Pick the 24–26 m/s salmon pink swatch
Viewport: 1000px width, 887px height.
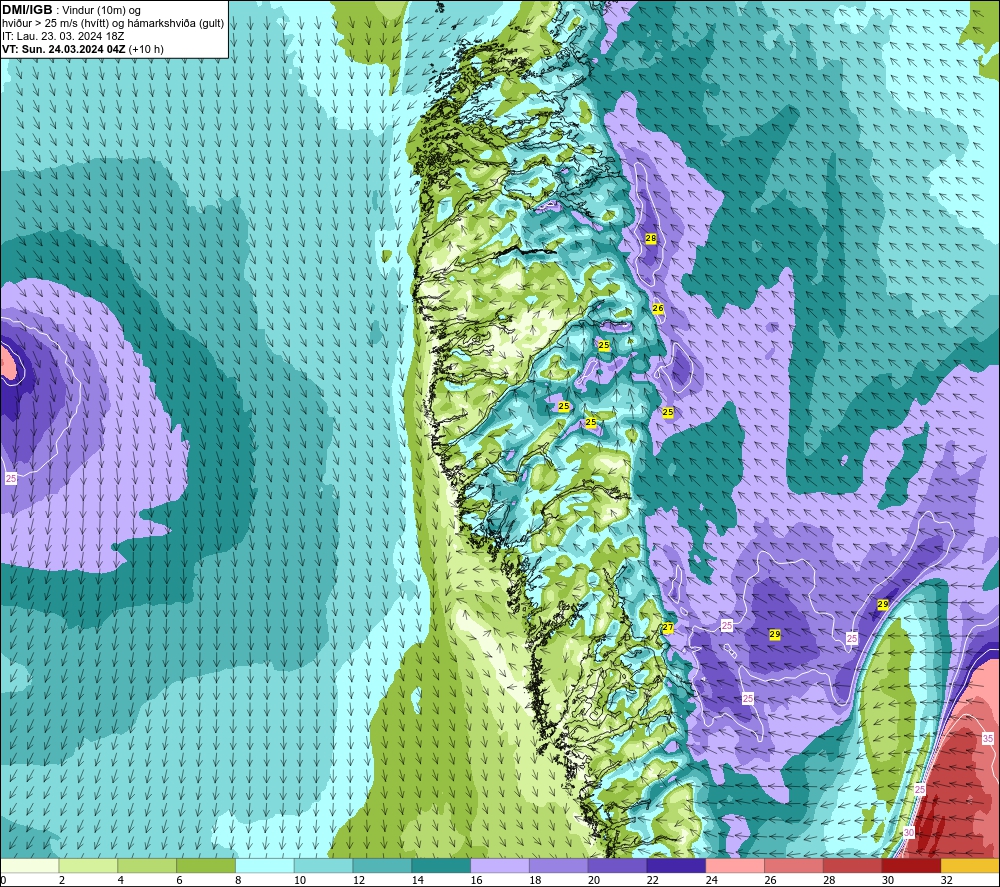[x=735, y=865]
